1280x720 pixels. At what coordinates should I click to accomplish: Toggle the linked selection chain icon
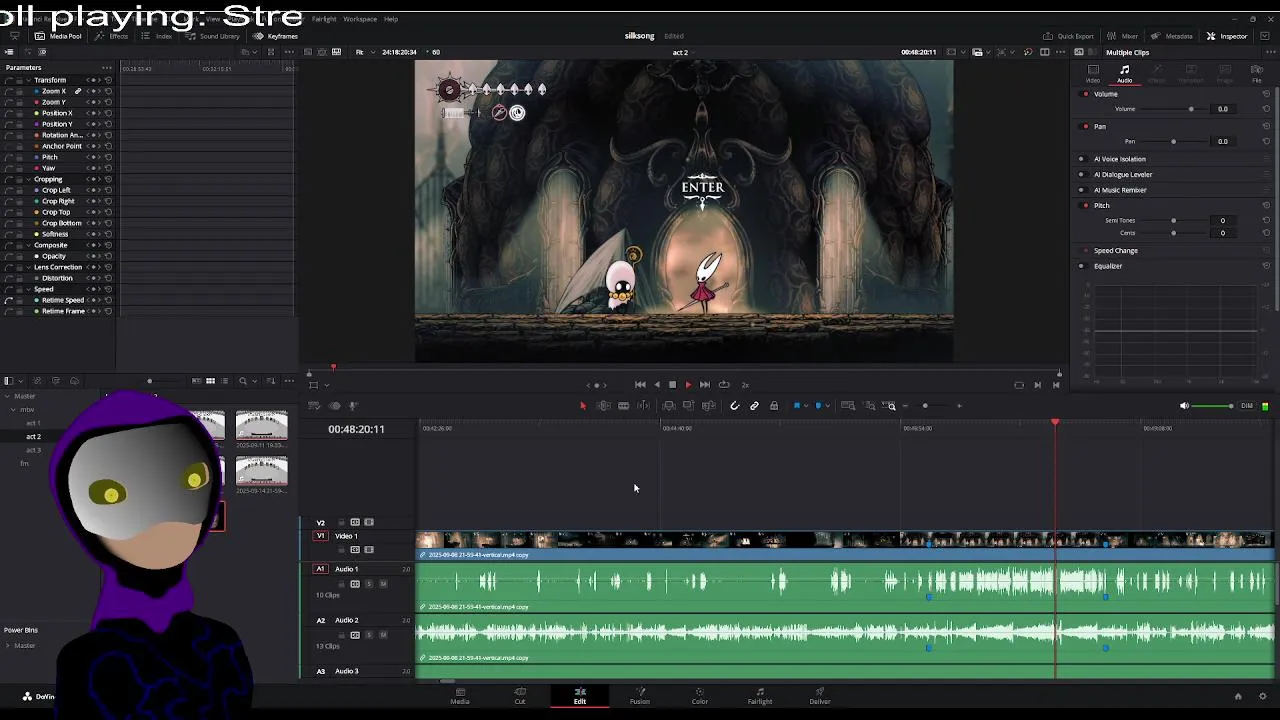coord(755,406)
